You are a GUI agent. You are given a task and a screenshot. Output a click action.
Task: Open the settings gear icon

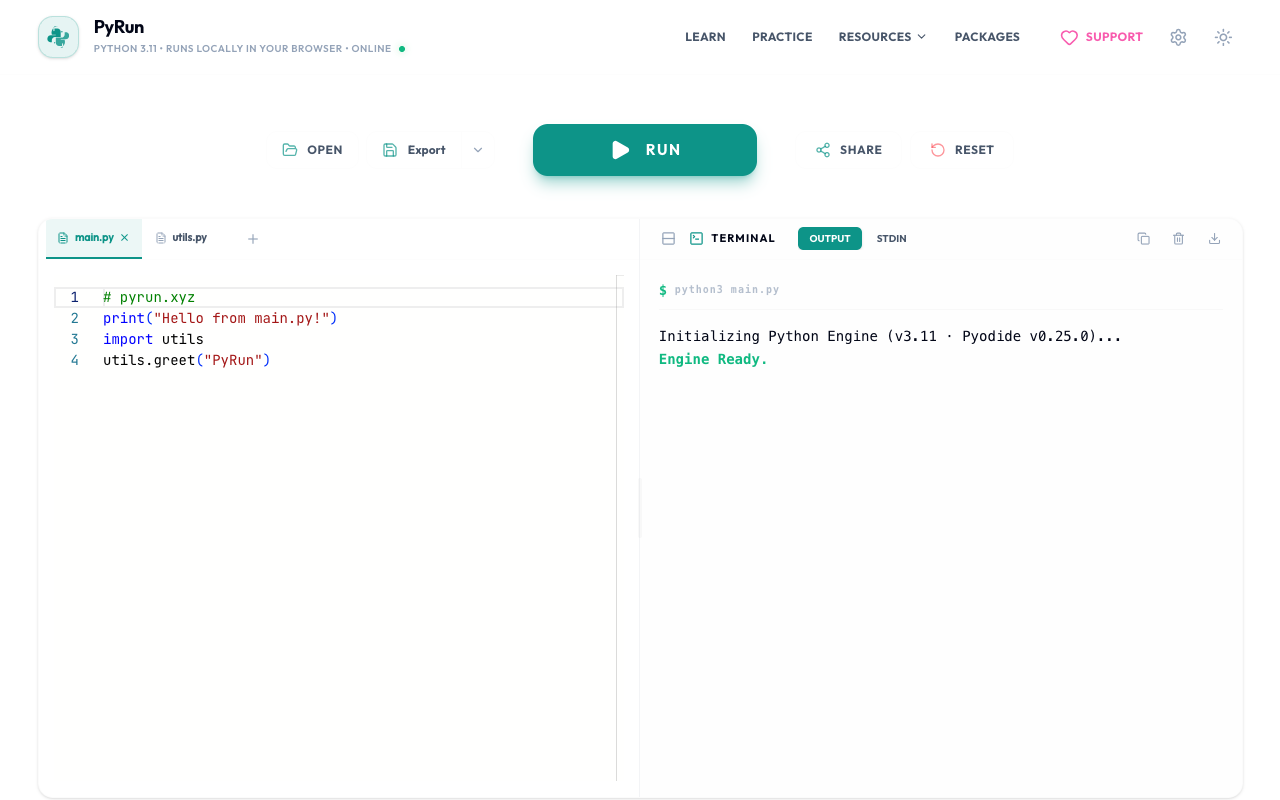tap(1178, 37)
